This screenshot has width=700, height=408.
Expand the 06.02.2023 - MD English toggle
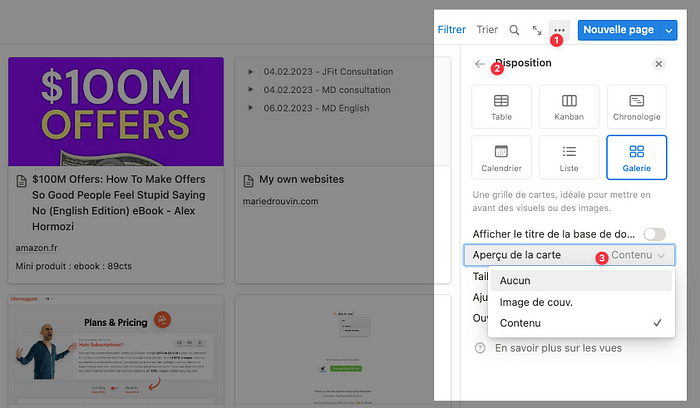click(x=250, y=108)
